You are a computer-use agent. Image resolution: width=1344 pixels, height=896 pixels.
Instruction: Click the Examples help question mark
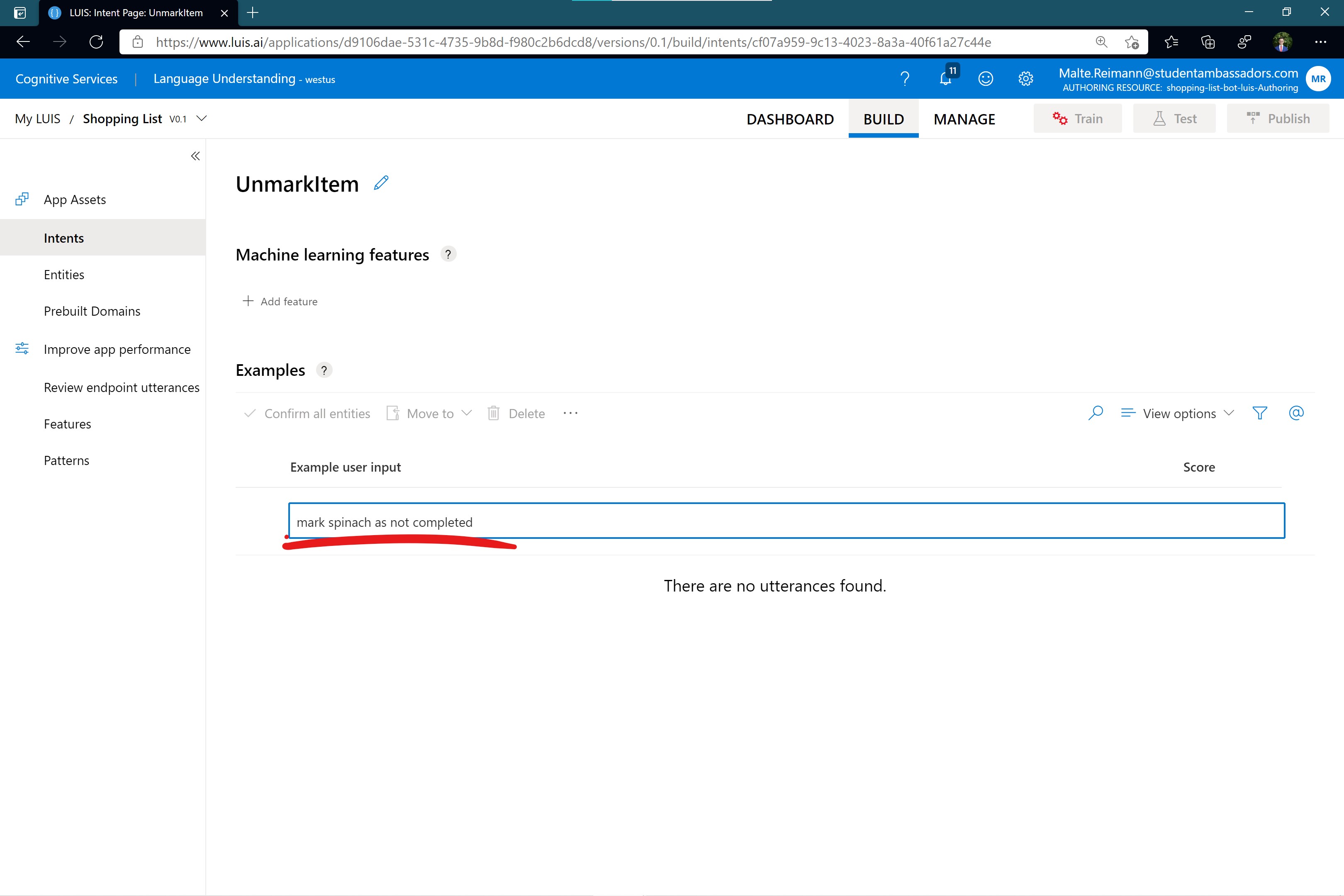click(x=324, y=370)
